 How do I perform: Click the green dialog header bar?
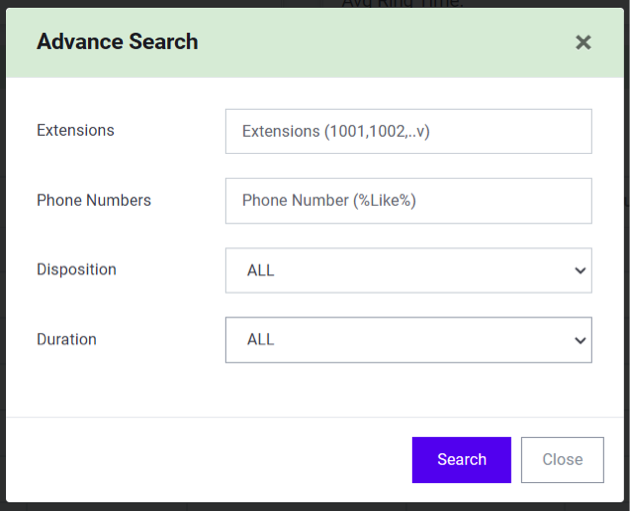click(315, 43)
